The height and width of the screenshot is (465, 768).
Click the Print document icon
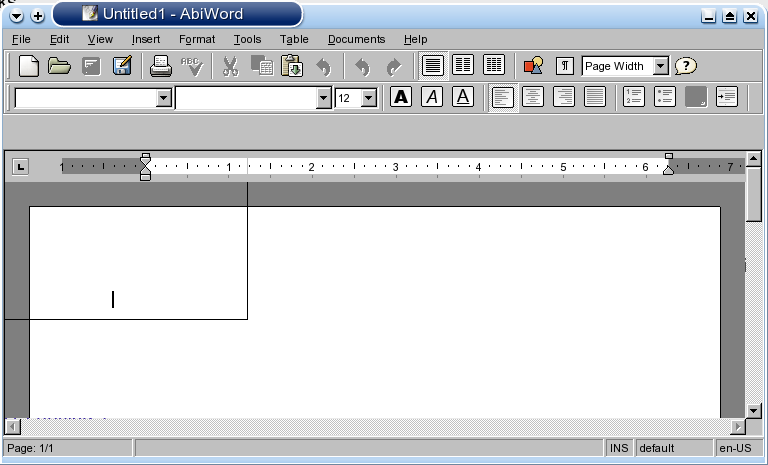160,66
